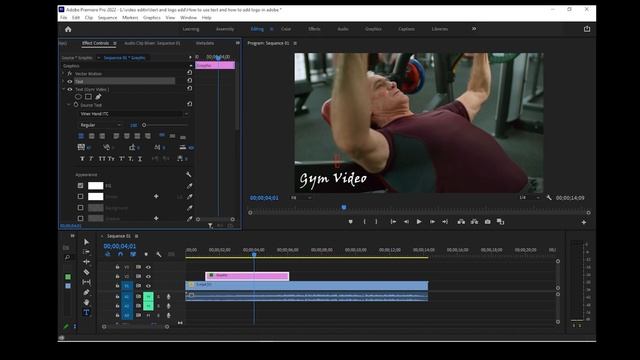Select the Type tool
Image resolution: width=640 pixels, height=360 pixels.
pos(86,312)
